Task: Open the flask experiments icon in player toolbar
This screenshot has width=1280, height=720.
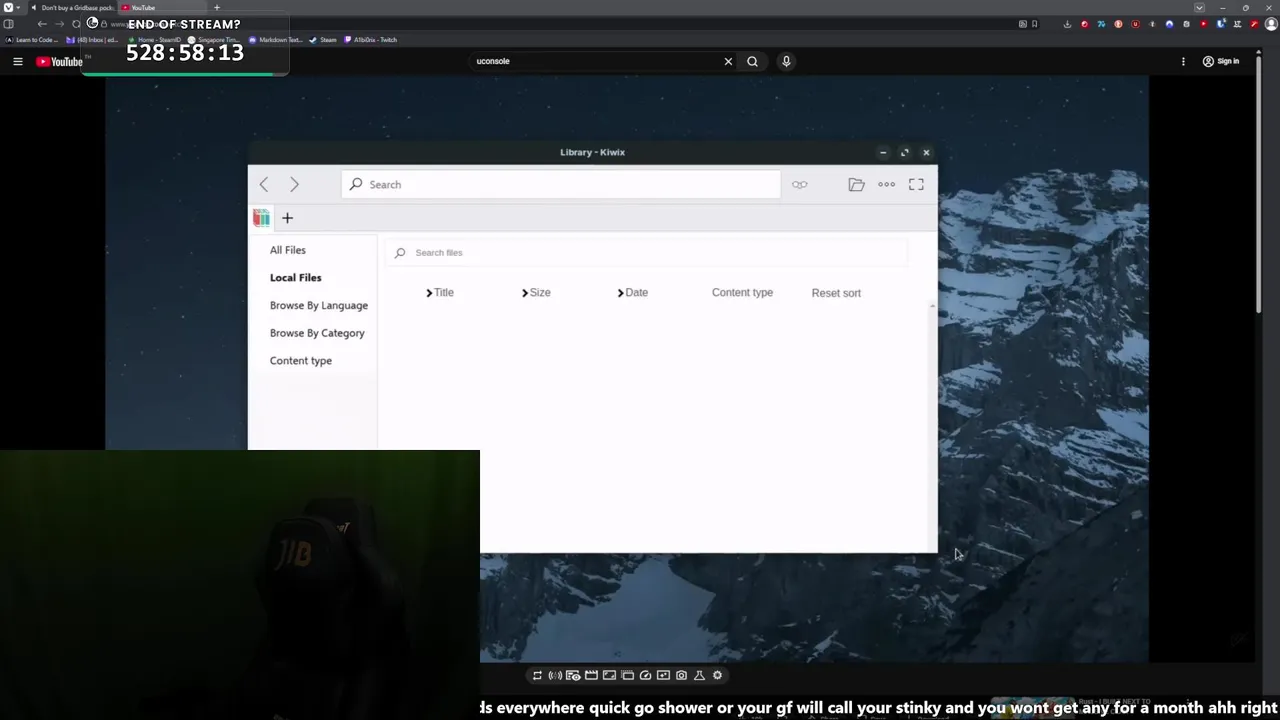Action: (x=699, y=675)
